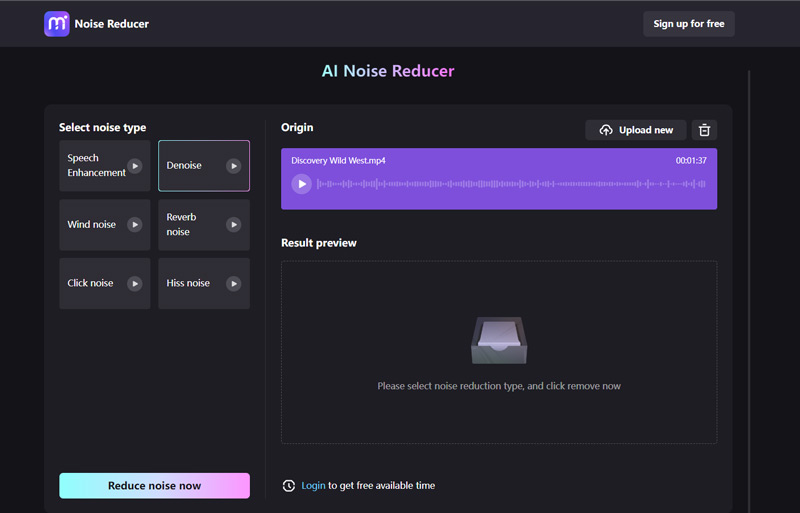Click the page vertical scrollbar
This screenshot has height=513, width=800.
point(749,291)
